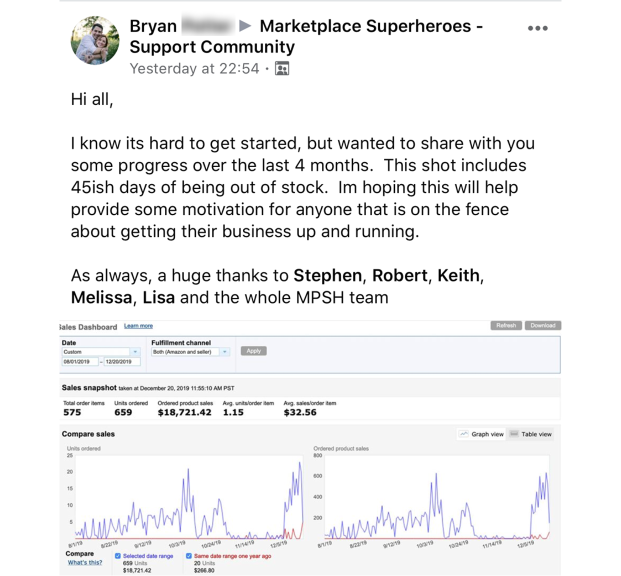Click Bryan's profile picture

click(95, 41)
